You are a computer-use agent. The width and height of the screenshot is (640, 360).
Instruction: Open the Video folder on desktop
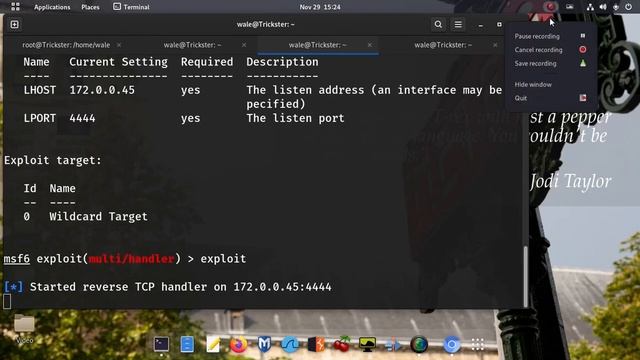(x=24, y=329)
